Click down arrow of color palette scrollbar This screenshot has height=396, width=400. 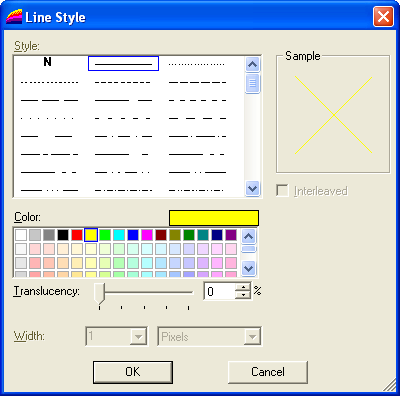(x=249, y=268)
